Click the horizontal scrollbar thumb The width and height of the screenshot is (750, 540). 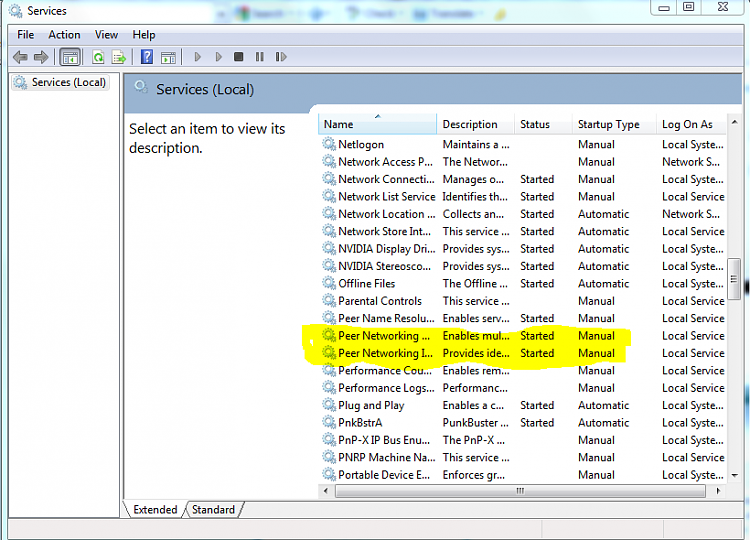pos(520,491)
